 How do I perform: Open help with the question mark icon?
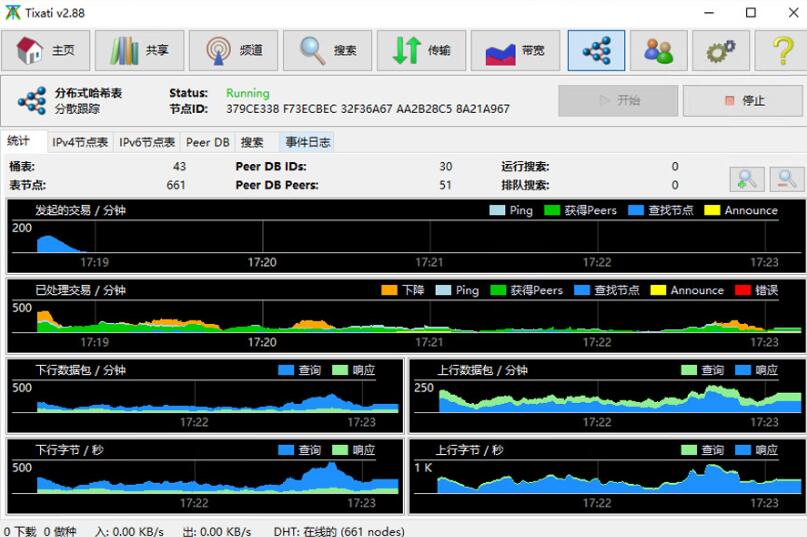tap(782, 50)
